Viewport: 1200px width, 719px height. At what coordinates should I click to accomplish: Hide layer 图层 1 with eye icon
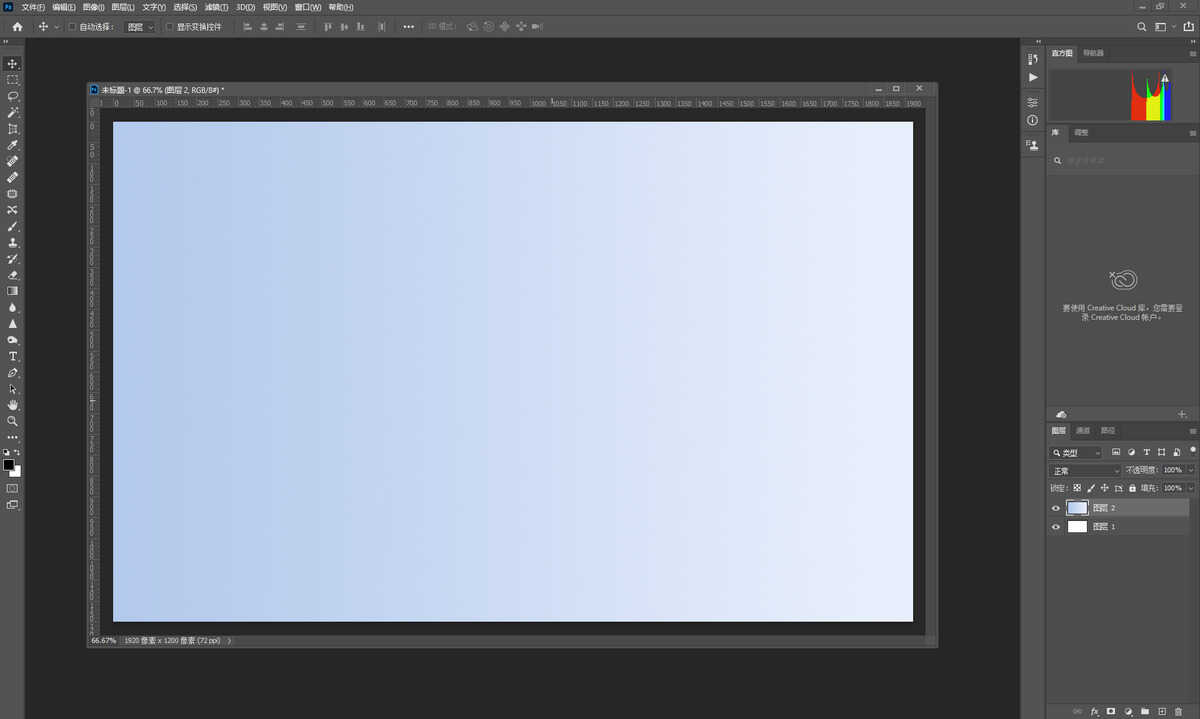1056,527
